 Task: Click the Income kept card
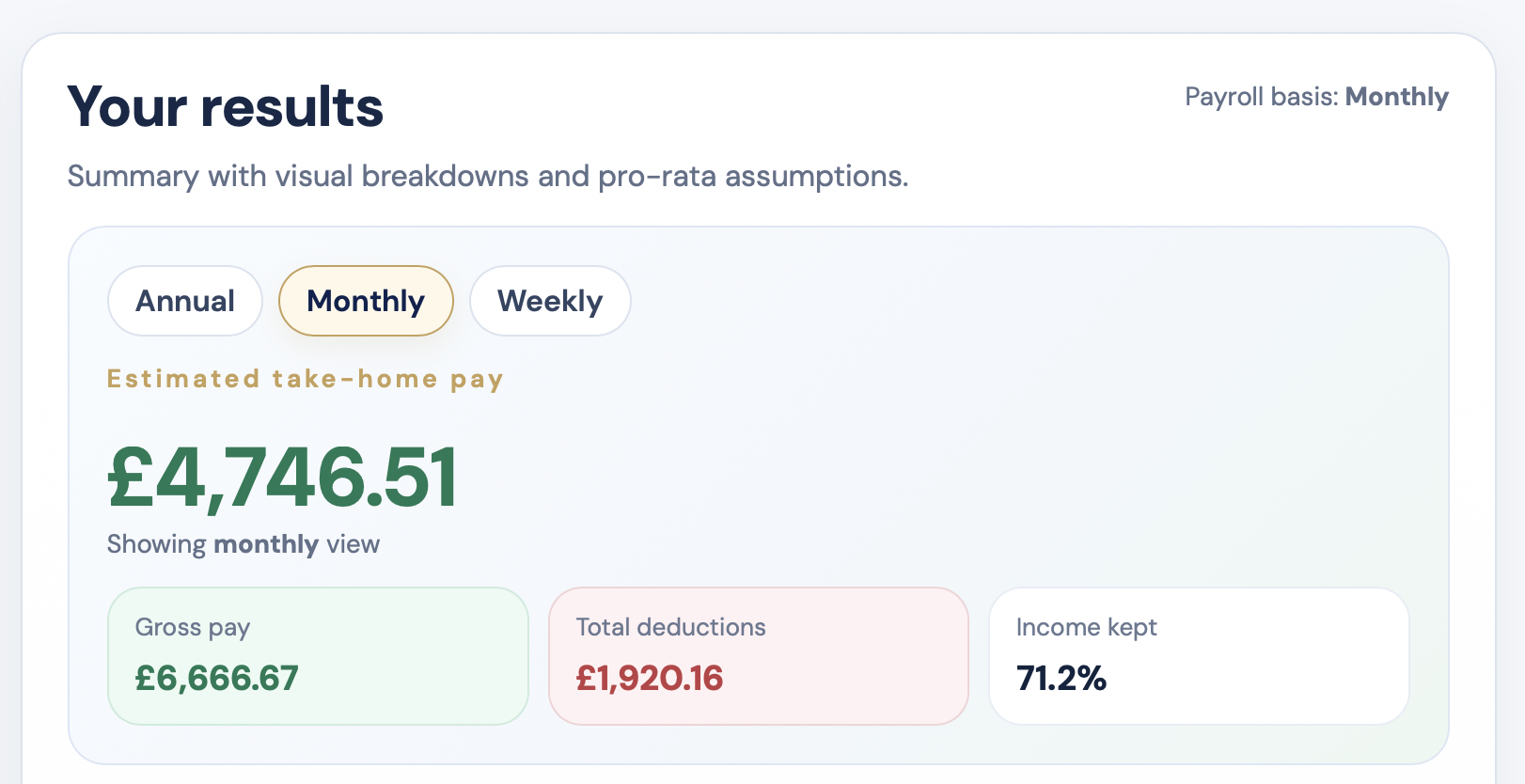coord(1198,656)
